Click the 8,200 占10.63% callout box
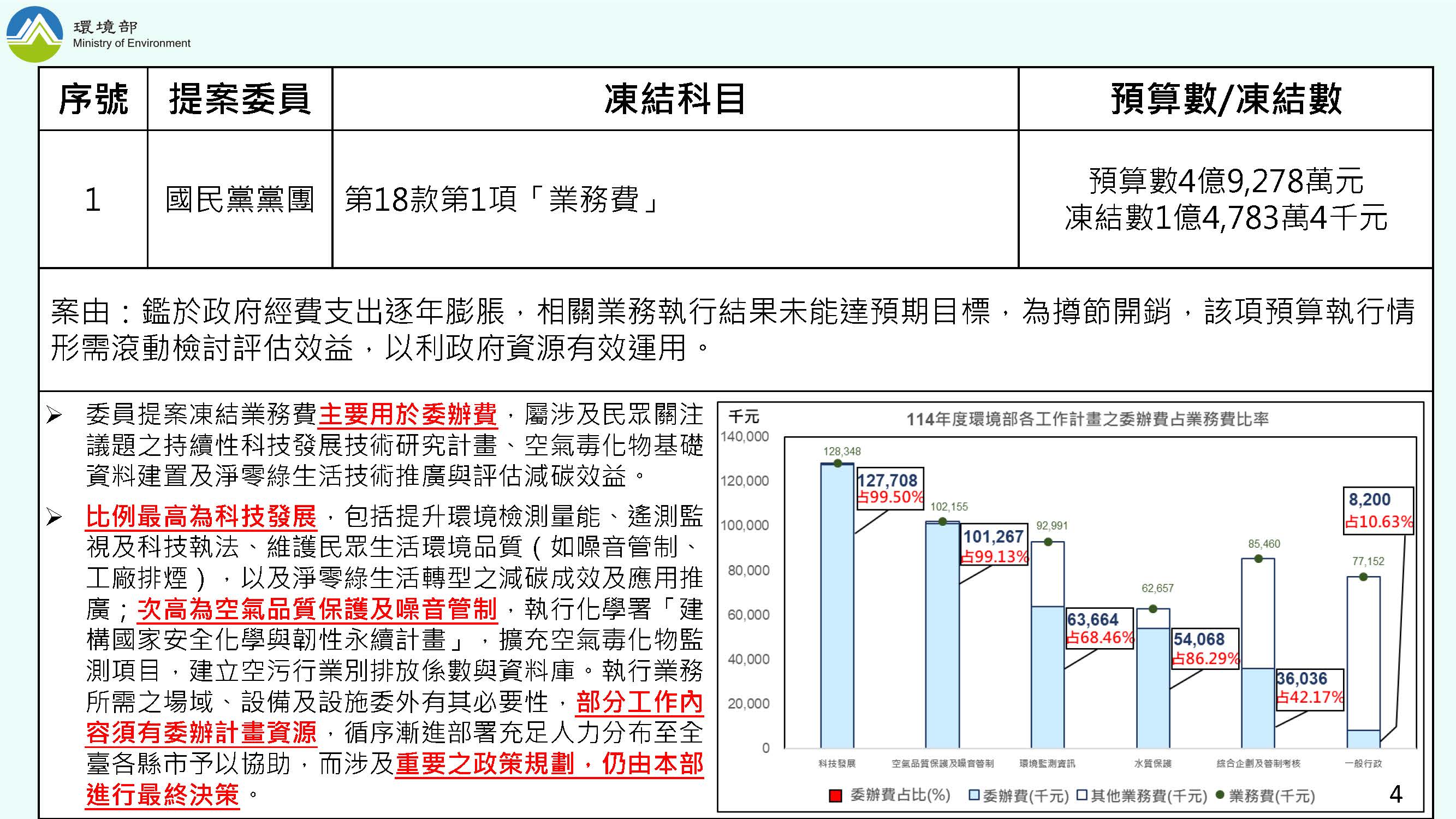Screen dimensions: 1456x819 pos(1378,510)
